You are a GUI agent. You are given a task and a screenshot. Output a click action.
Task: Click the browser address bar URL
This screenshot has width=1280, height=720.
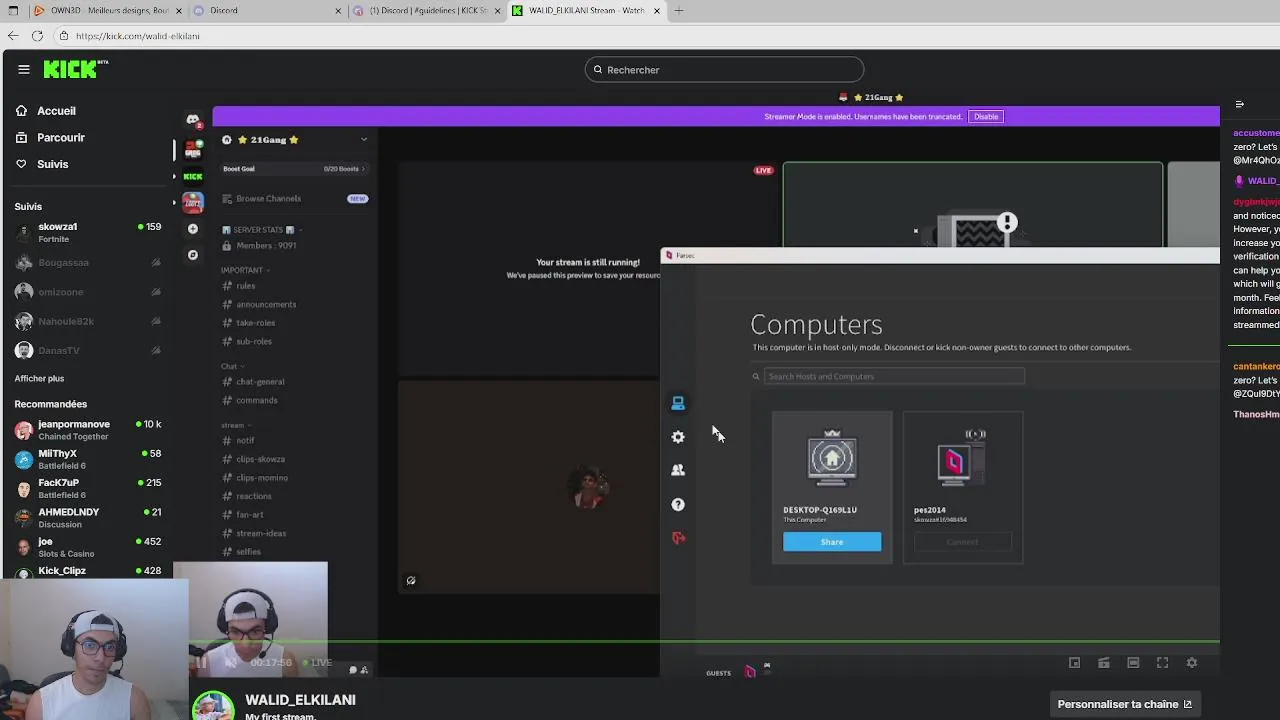[138, 36]
